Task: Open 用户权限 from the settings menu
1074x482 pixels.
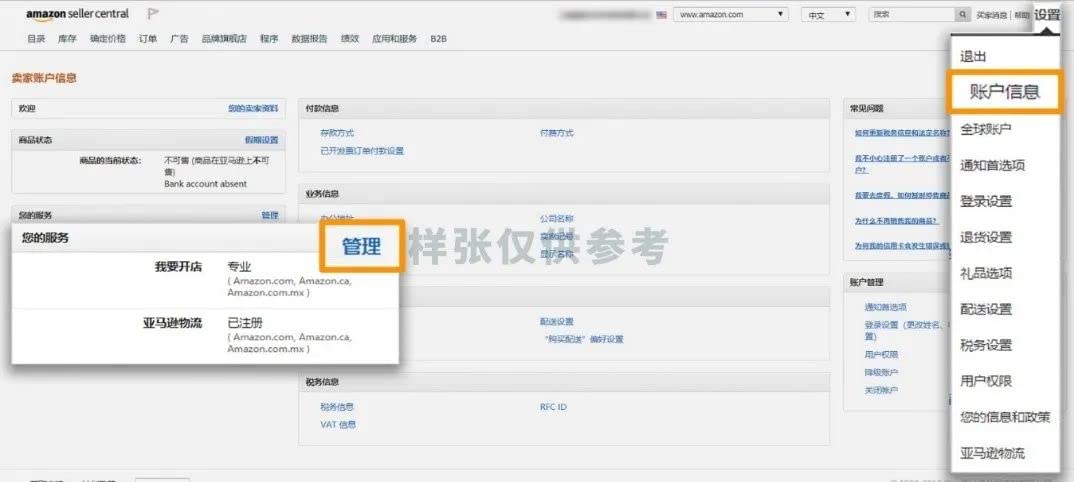Action: tap(986, 381)
